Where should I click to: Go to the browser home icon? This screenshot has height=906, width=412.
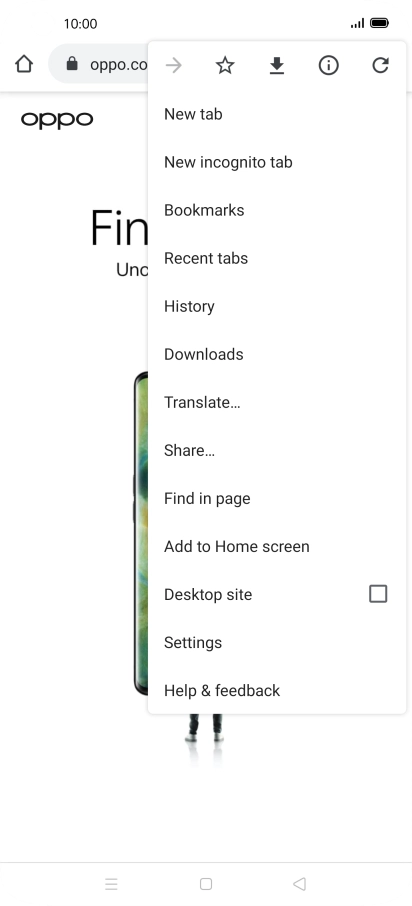(24, 64)
